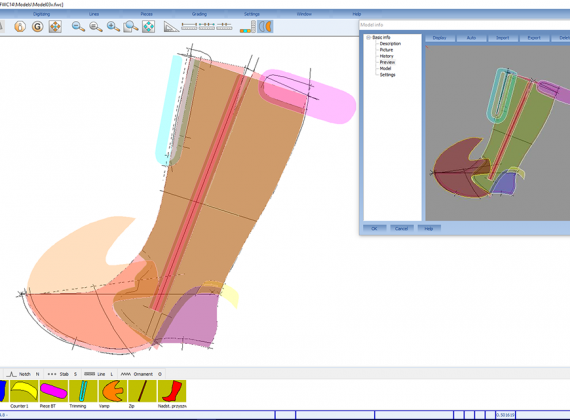This screenshot has width=570, height=420.
Task: Collapse the Basic info tree node
Action: point(368,37)
